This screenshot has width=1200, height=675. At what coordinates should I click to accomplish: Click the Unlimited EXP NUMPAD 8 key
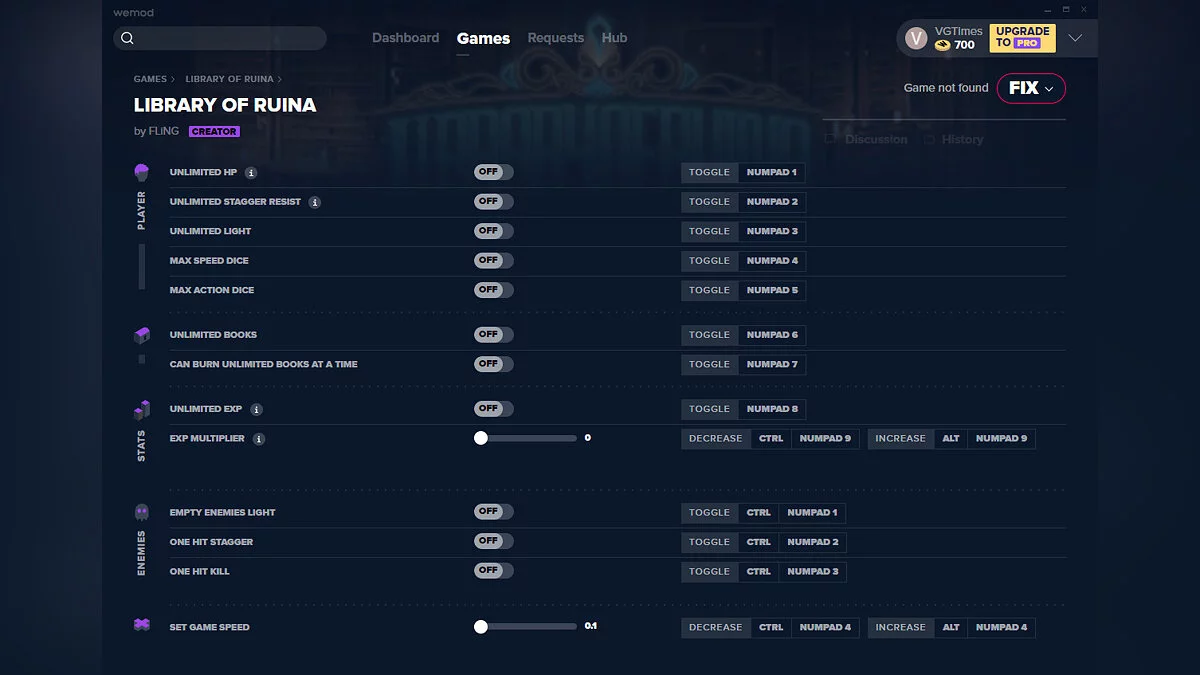(772, 409)
